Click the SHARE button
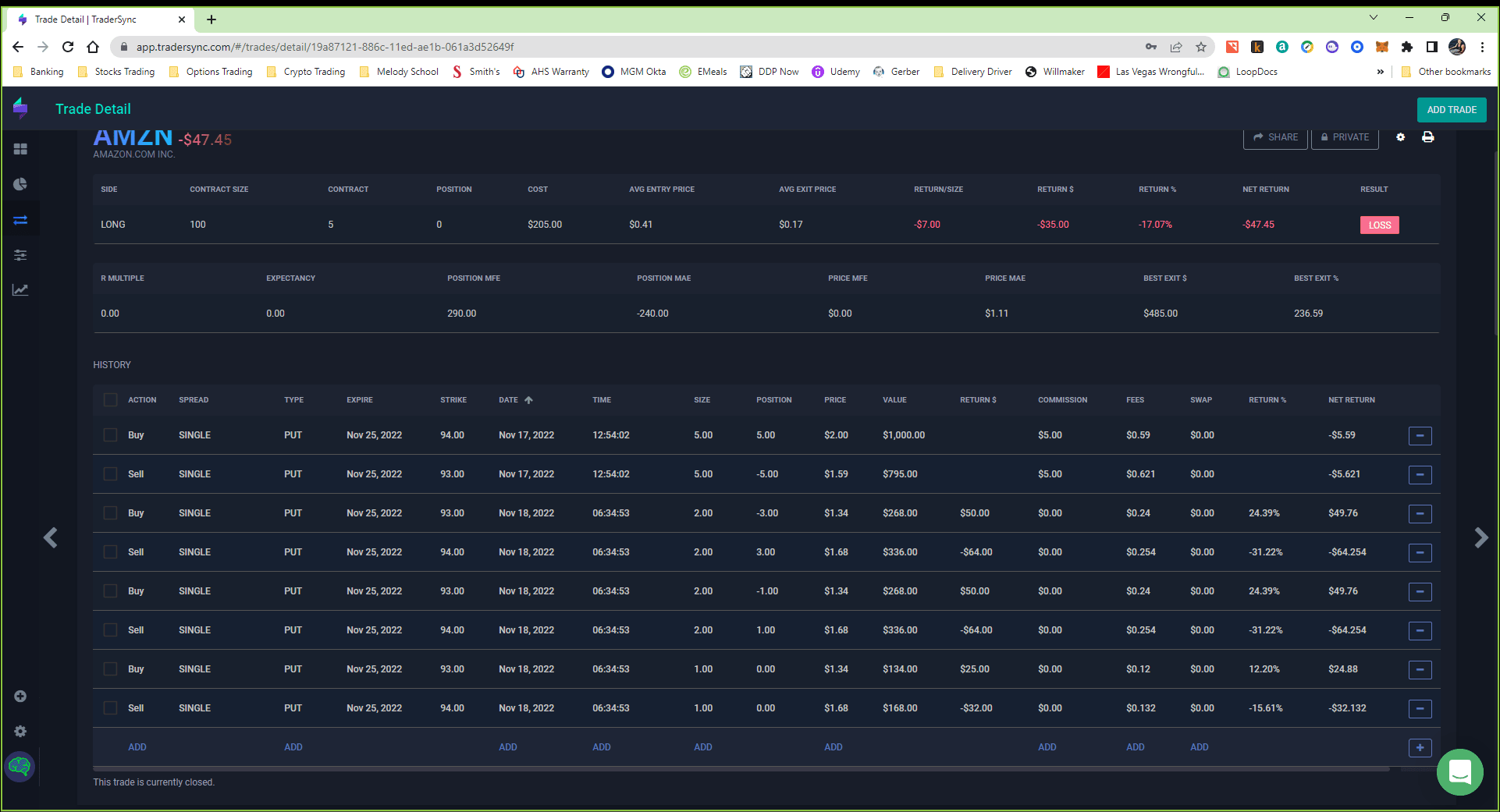Viewport: 1500px width, 812px height. coord(1275,137)
